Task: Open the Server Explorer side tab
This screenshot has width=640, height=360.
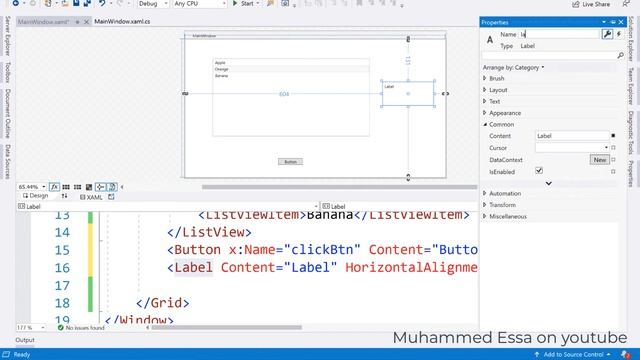Action: [x=7, y=36]
